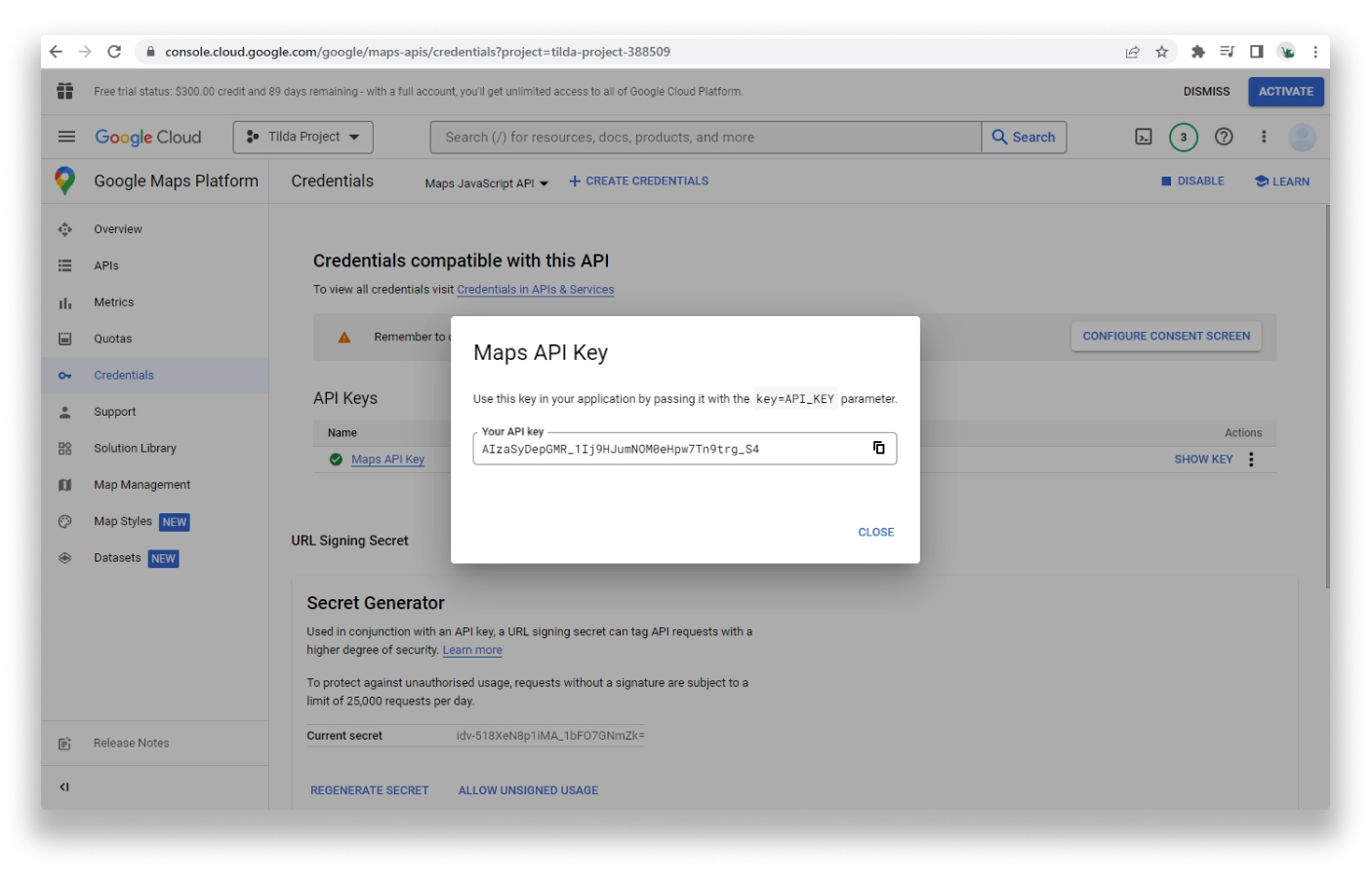Click the Release Notes icon
This screenshot has height=885, width=1372.
[x=64, y=744]
